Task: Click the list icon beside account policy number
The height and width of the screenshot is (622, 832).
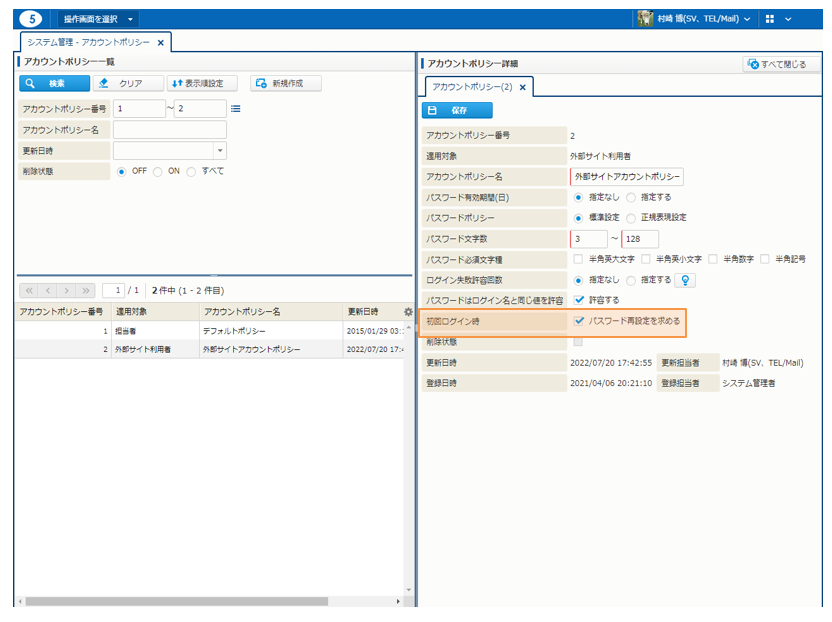Action: [x=236, y=109]
